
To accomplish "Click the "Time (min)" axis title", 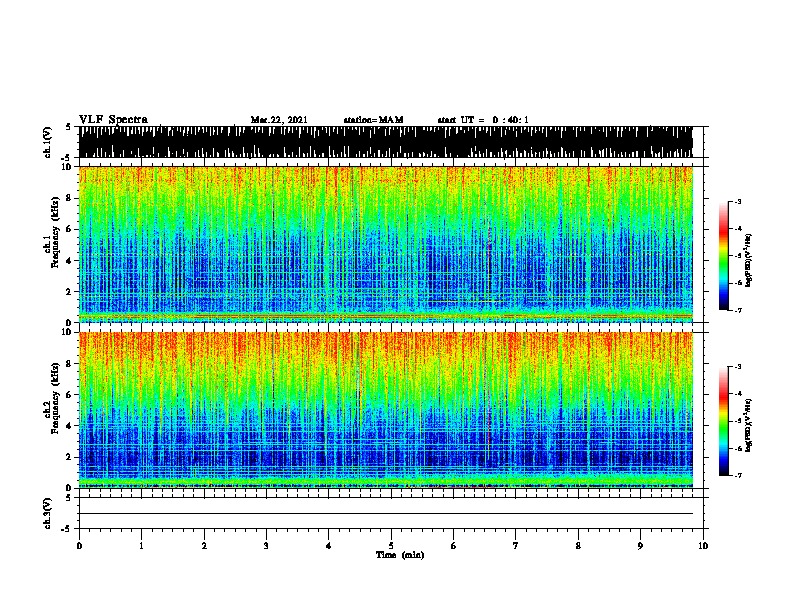I will coord(400,555).
